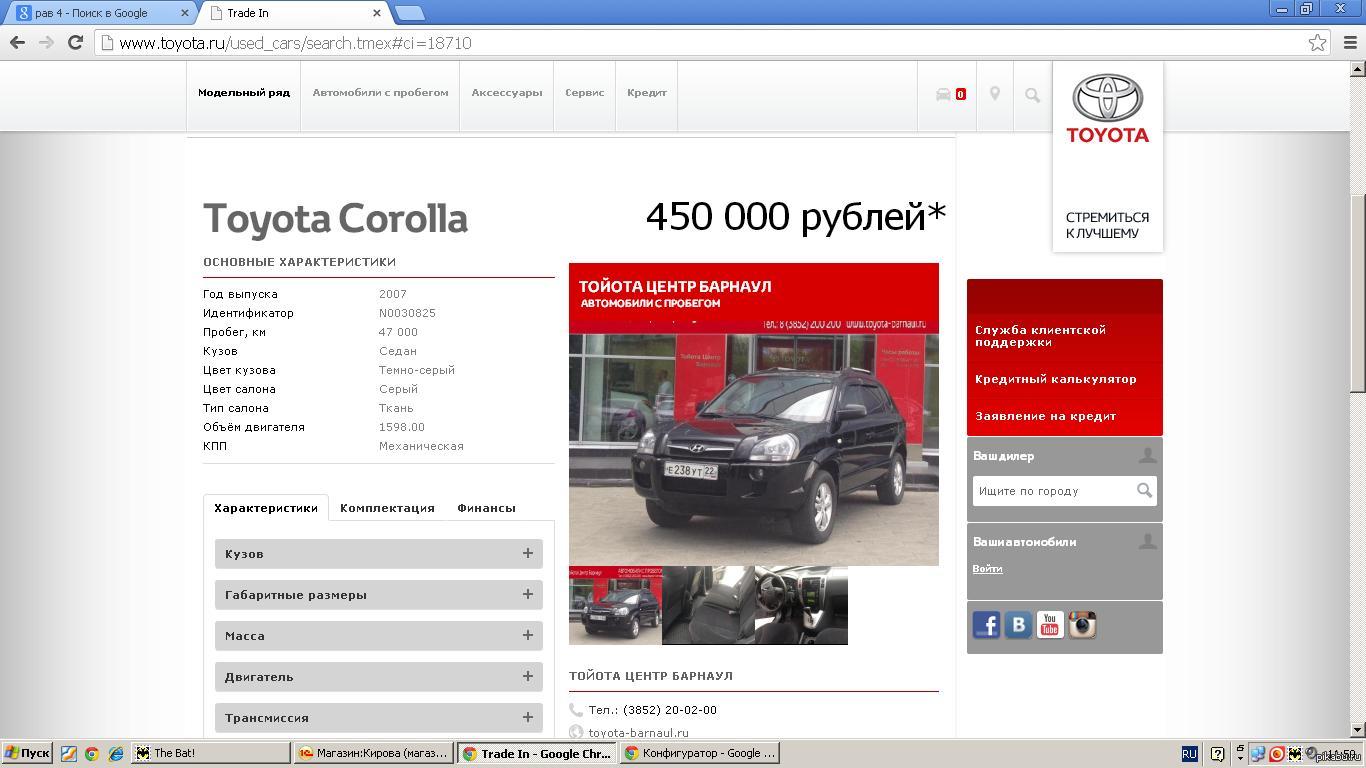
Task: Click the red circular tray icon
Action: coord(1276,754)
